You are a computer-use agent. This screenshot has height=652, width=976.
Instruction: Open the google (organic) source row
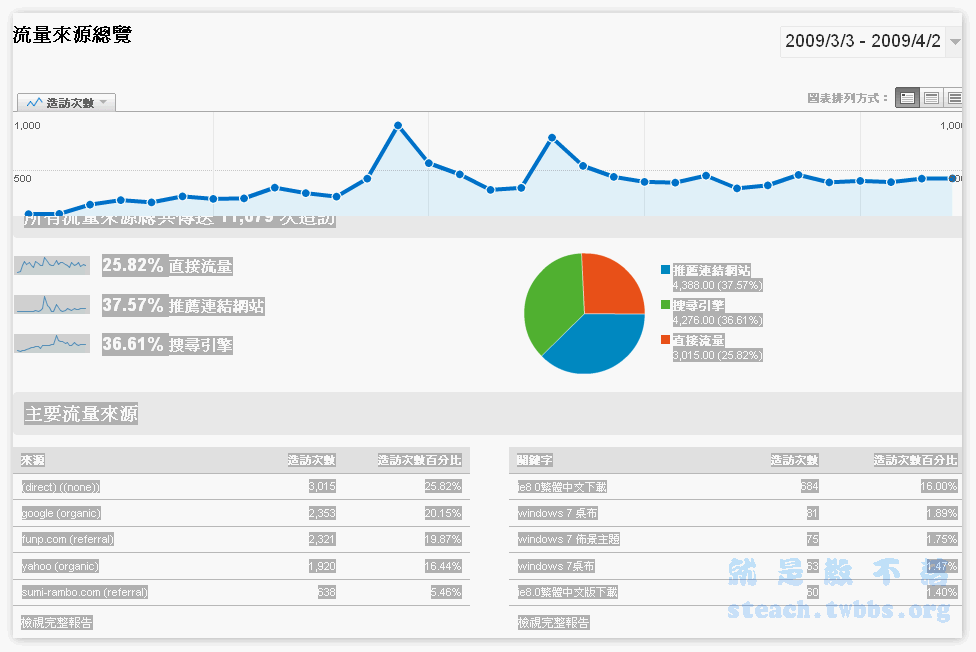61,513
